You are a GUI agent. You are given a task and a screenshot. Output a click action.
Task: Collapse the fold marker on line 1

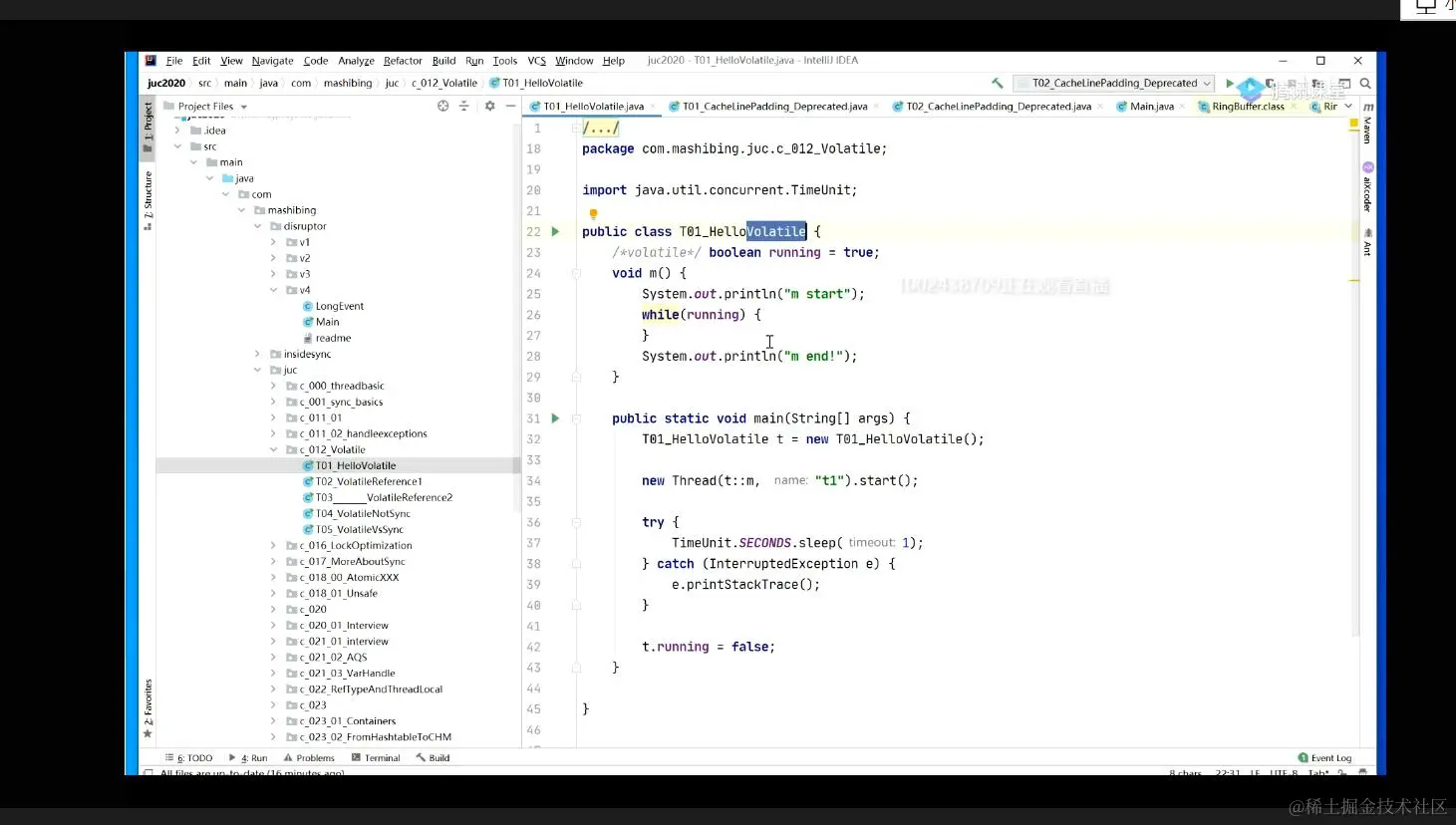coord(576,128)
